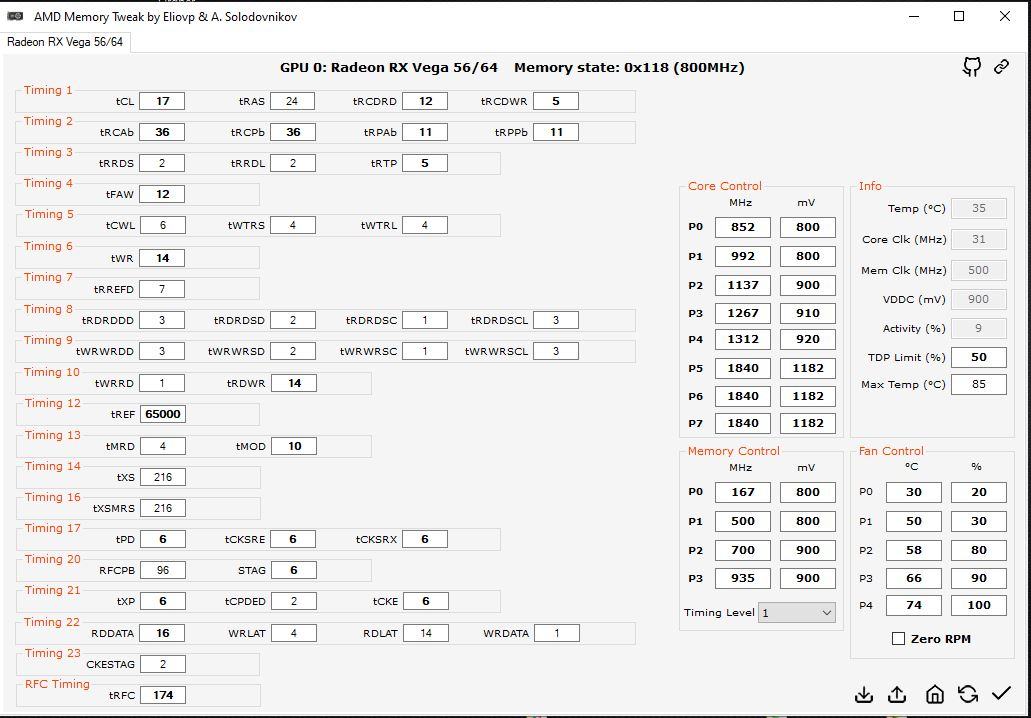
Task: Select the Radeon RX Vega 56/64 tab
Action: pyautogui.click(x=64, y=41)
